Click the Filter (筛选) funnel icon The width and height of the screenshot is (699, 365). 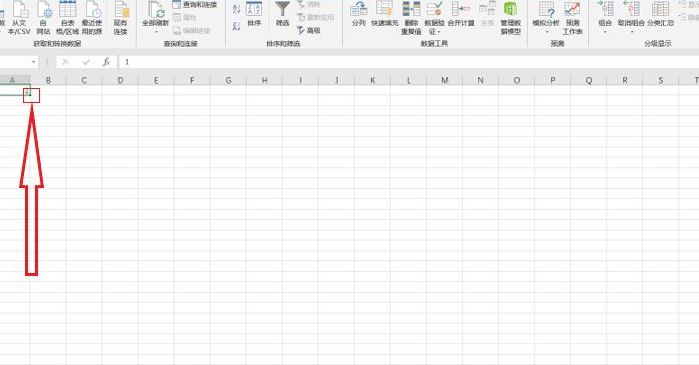(x=283, y=9)
